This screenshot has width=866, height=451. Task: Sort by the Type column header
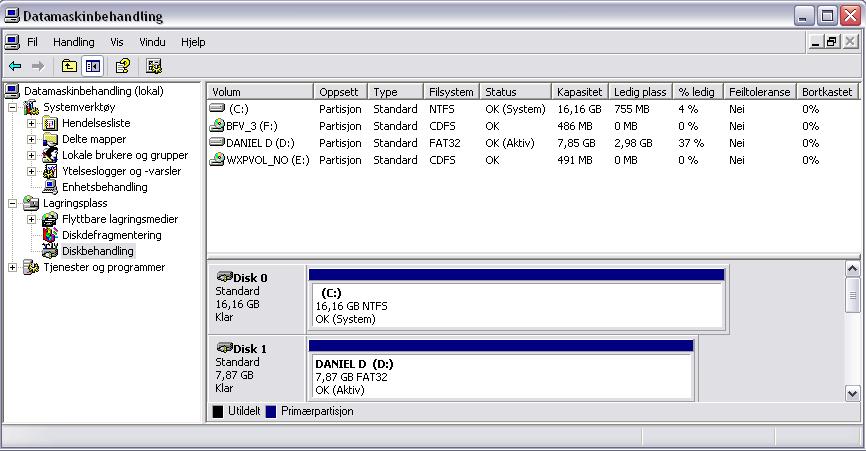pyautogui.click(x=395, y=92)
